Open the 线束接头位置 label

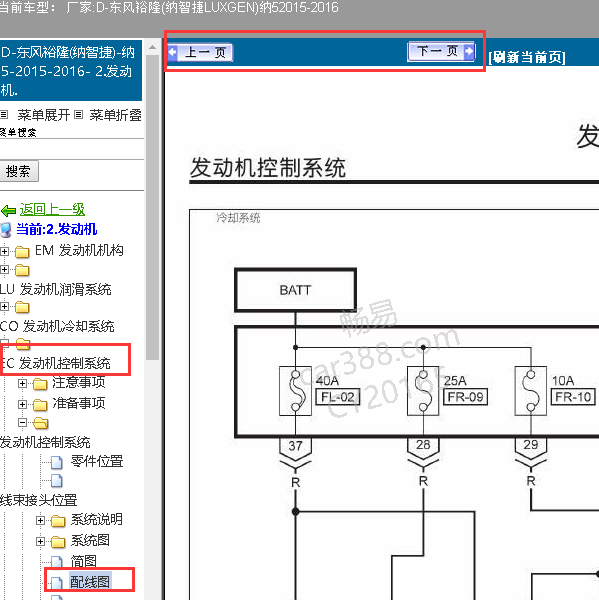(39, 500)
